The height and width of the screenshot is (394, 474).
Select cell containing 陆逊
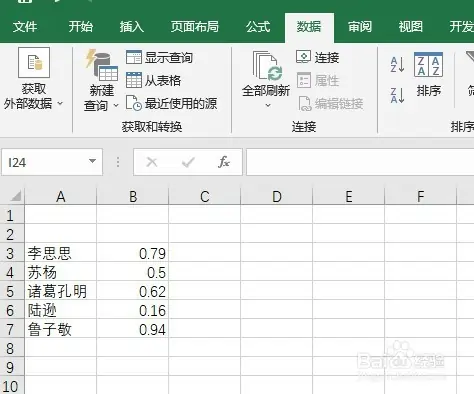click(61, 310)
